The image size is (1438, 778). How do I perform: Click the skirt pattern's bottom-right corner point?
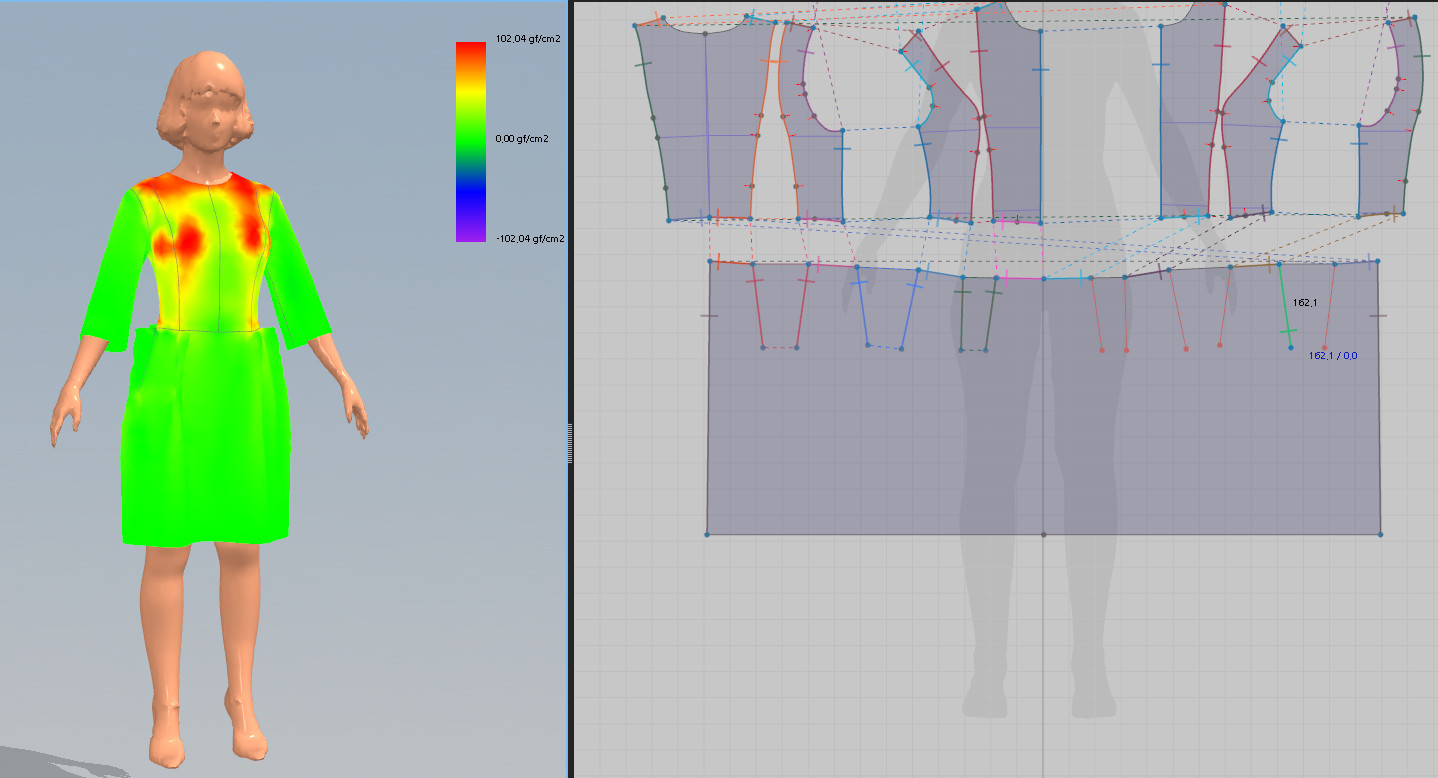[1380, 534]
